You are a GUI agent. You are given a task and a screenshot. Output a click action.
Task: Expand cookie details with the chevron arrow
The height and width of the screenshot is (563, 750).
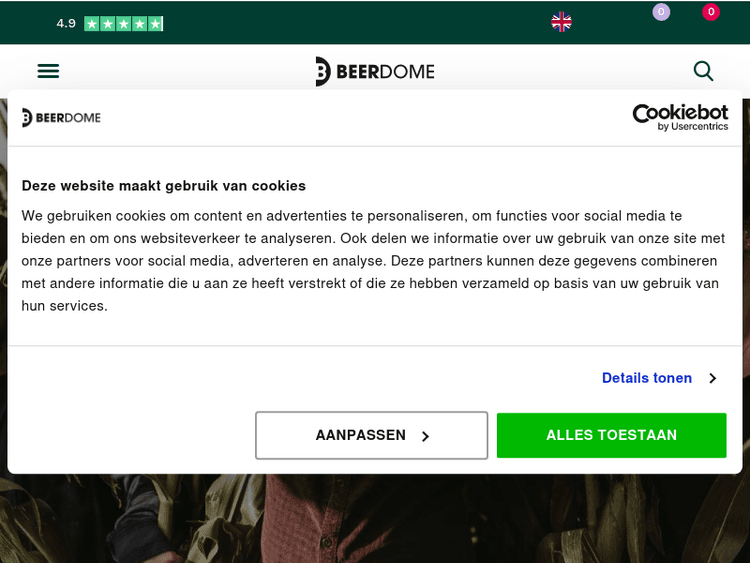point(713,378)
